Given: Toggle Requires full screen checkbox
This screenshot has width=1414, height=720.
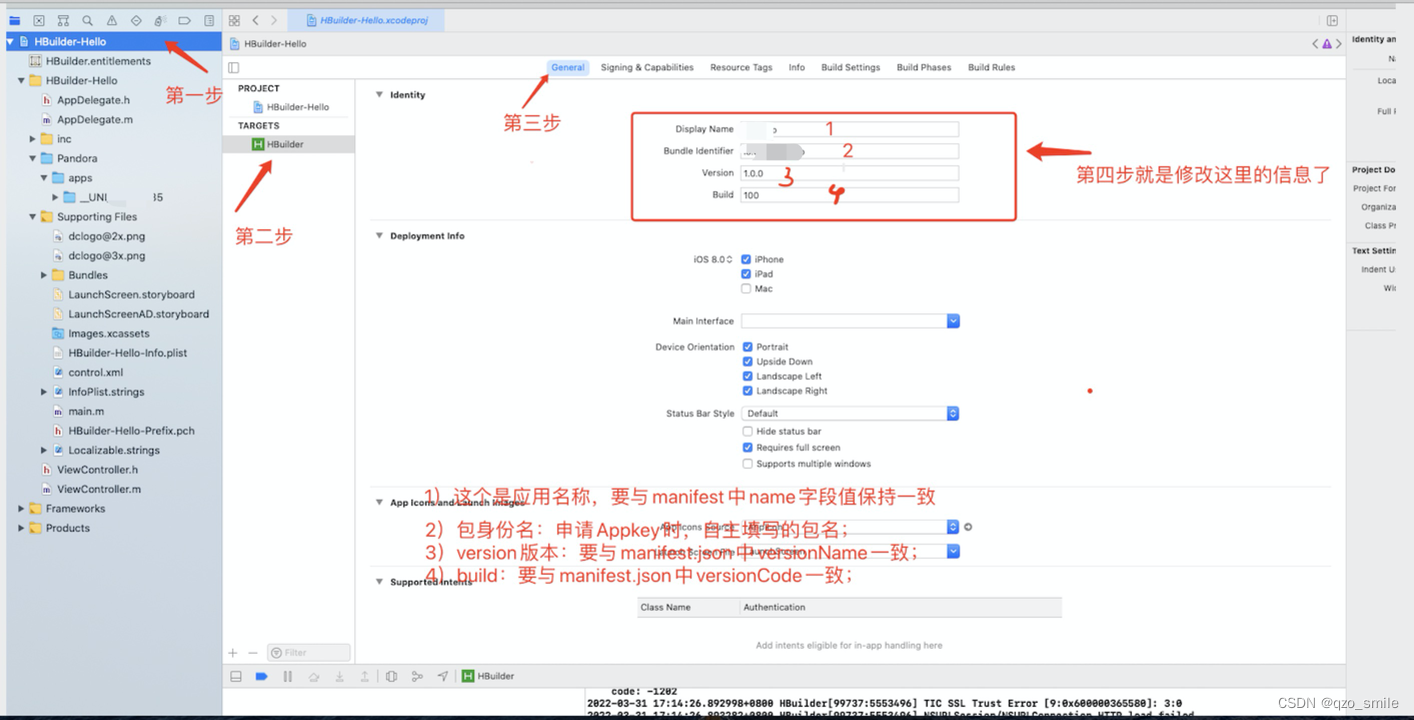Looking at the screenshot, I should tap(748, 447).
